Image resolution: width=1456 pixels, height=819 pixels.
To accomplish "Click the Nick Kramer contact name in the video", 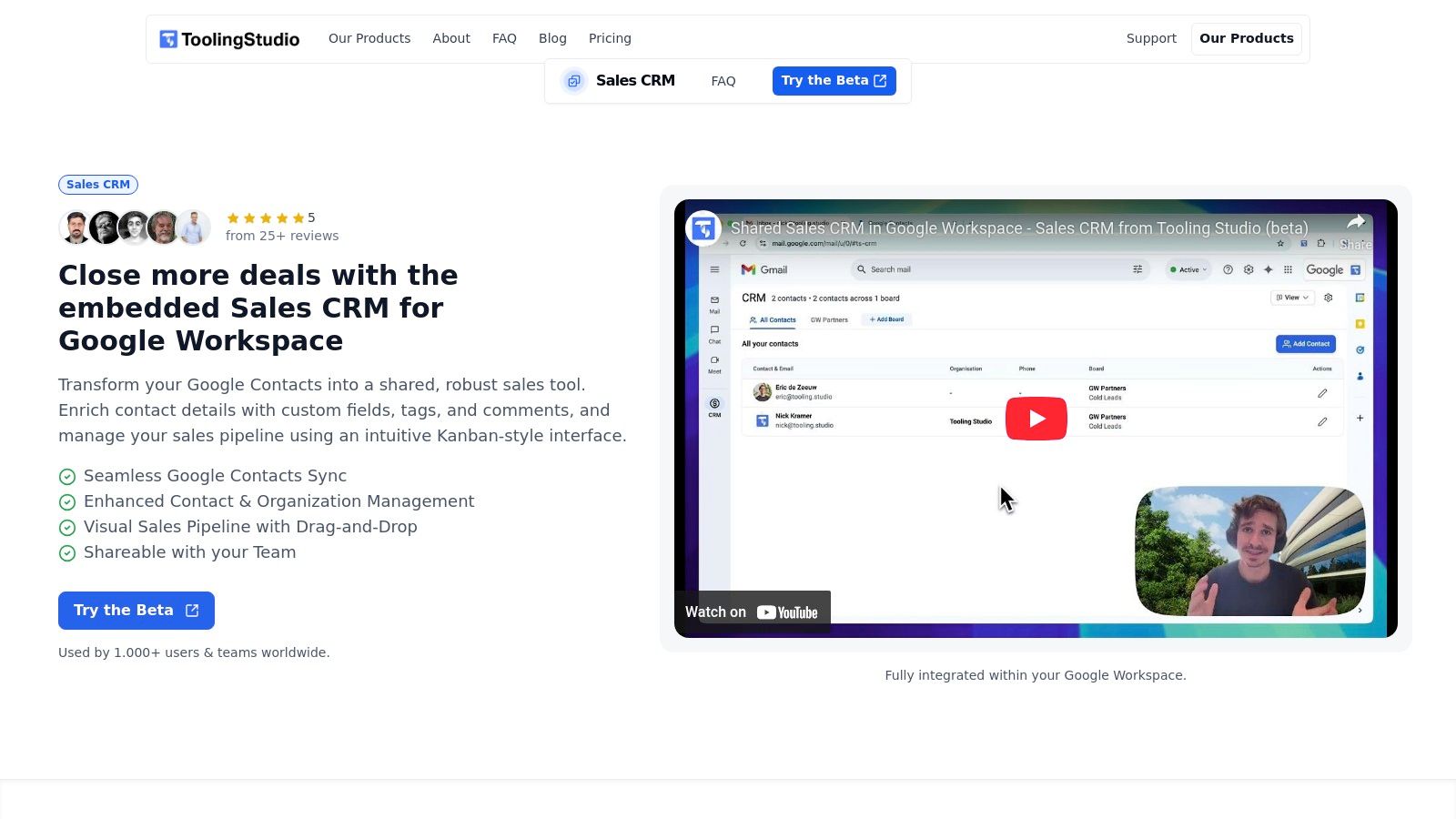I will tap(794, 416).
